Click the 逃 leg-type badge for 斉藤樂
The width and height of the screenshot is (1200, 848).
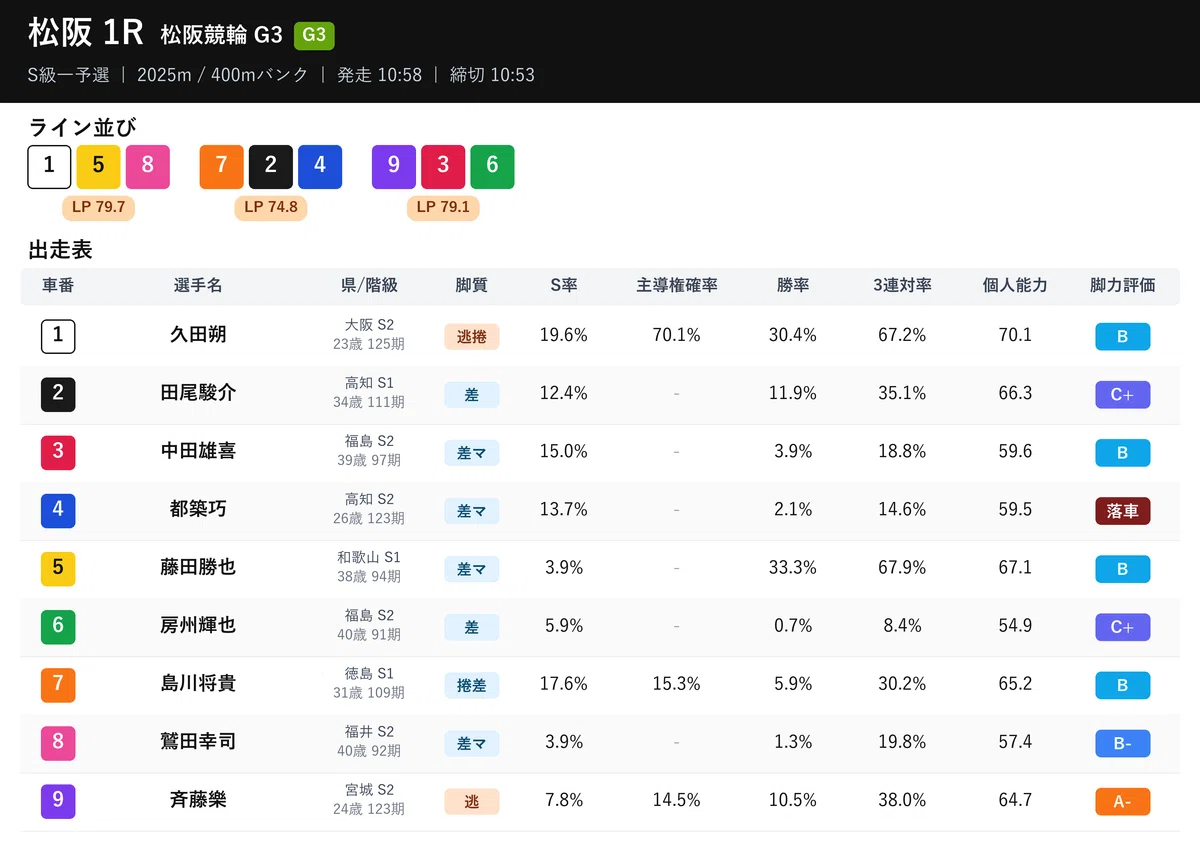472,801
